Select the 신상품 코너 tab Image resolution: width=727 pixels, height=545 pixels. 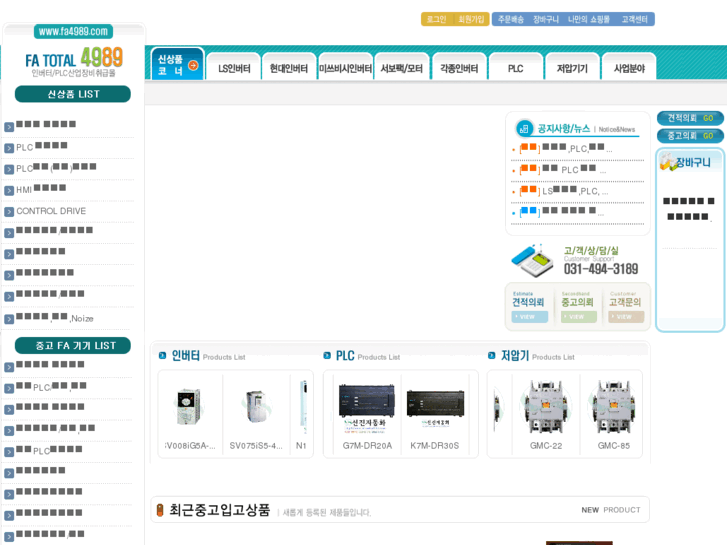[178, 64]
